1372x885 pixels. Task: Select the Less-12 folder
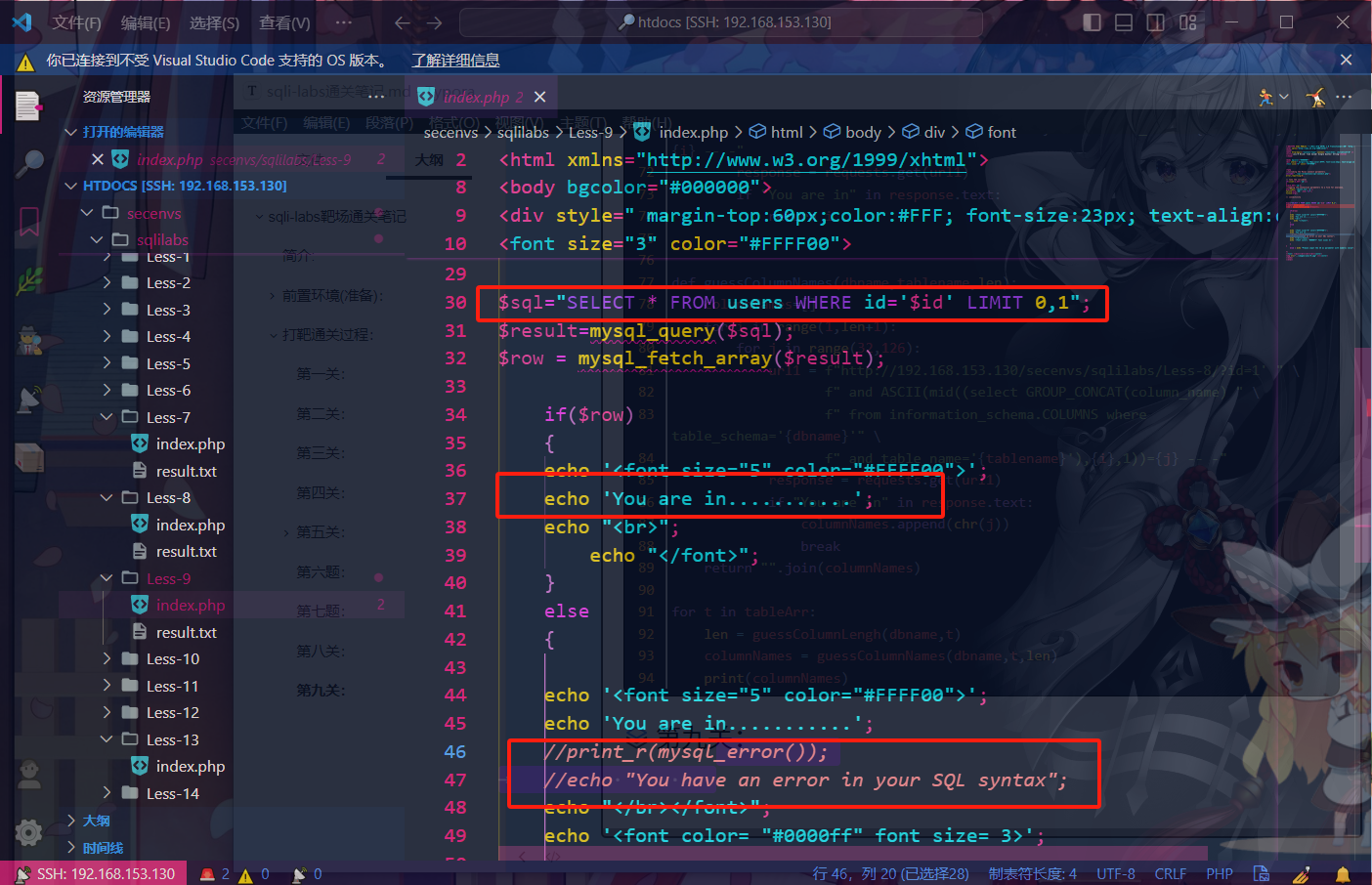click(172, 713)
